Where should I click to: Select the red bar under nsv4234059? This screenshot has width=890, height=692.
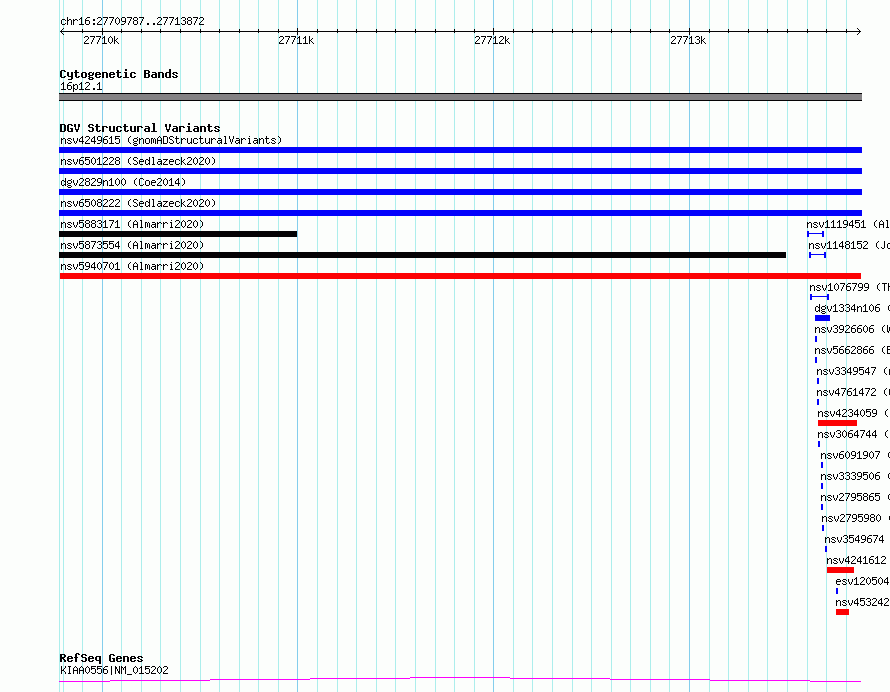(x=837, y=423)
